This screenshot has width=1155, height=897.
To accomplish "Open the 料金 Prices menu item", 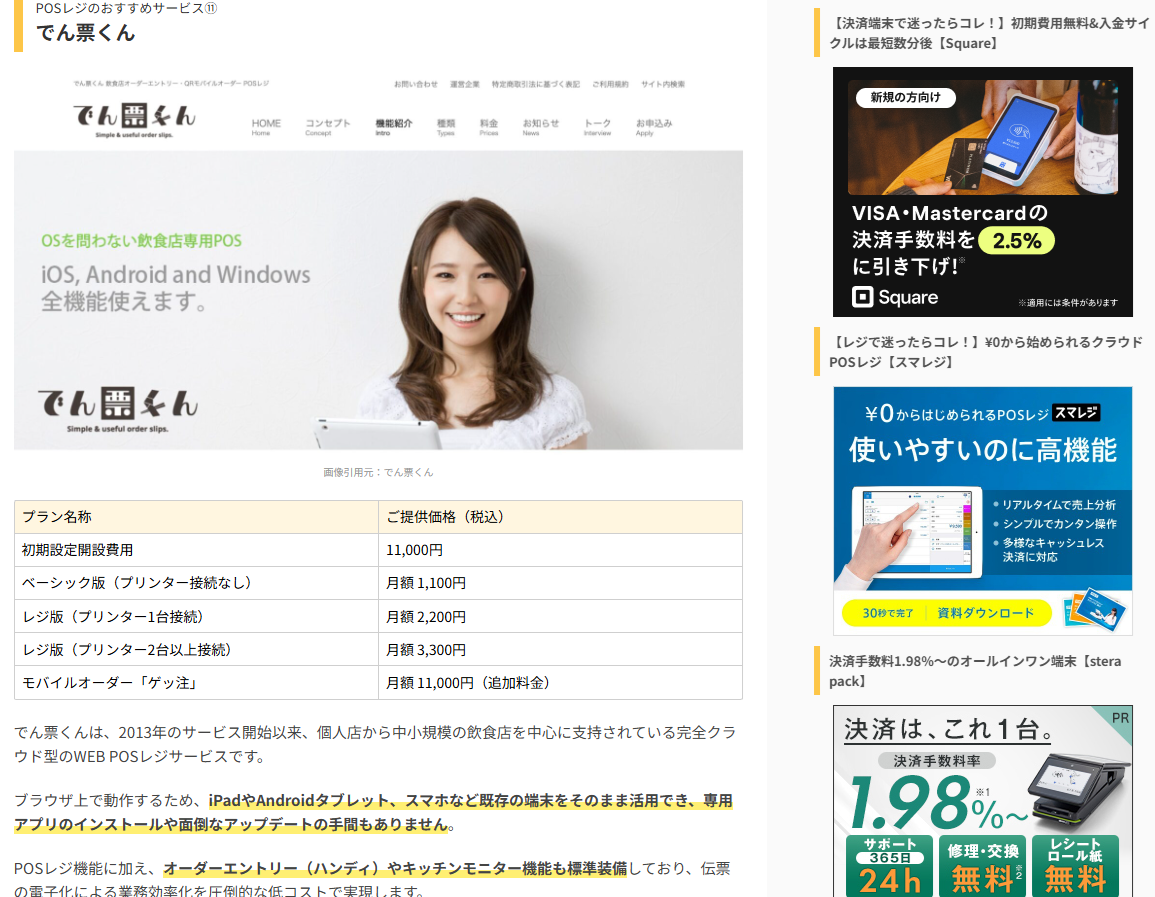I will coord(489,126).
